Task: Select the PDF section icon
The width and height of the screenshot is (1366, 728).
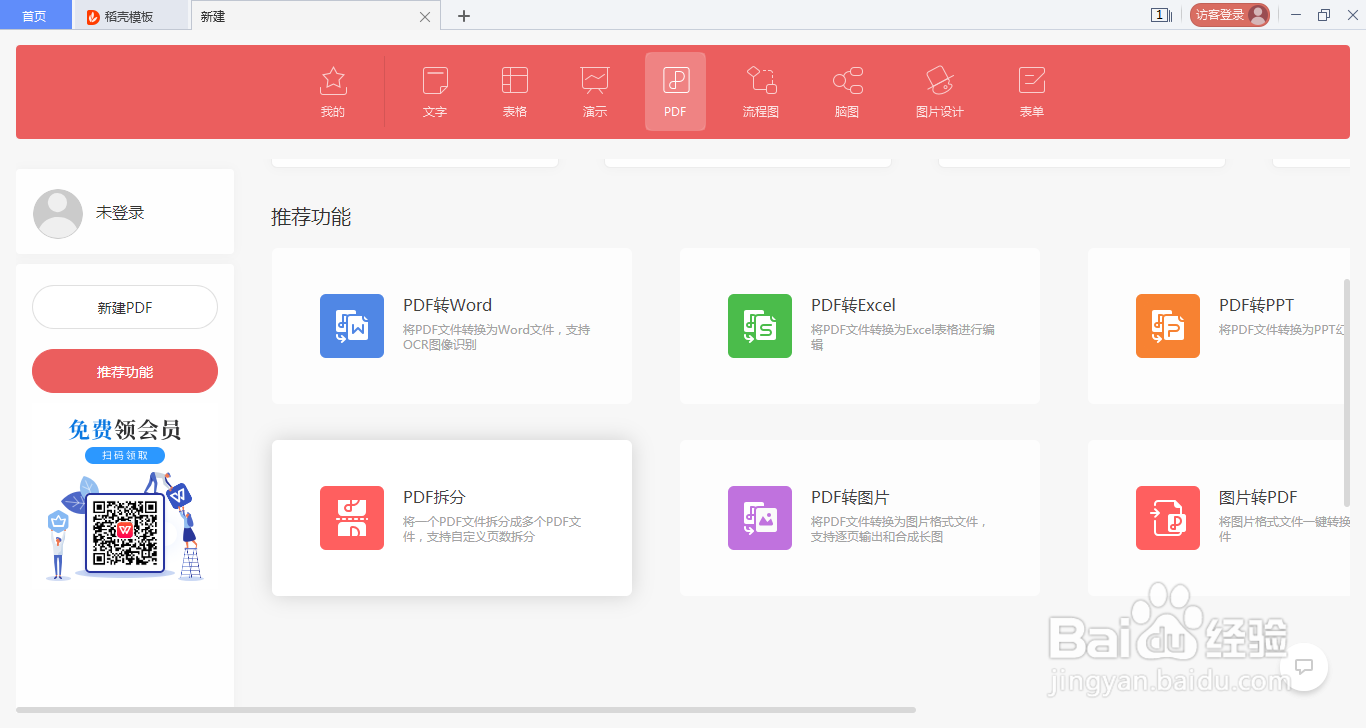Action: 675,90
